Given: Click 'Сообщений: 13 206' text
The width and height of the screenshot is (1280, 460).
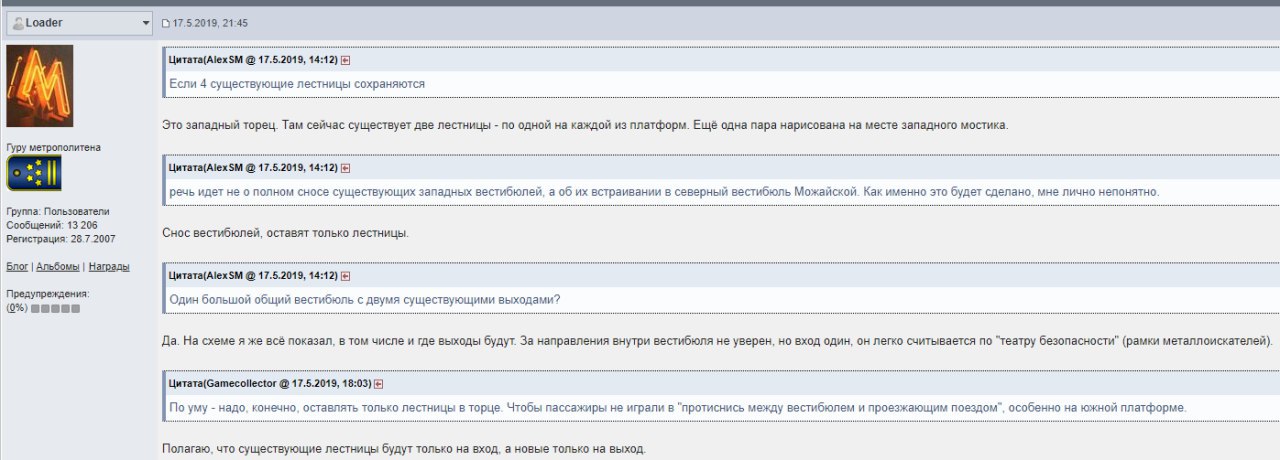Looking at the screenshot, I should [52, 225].
